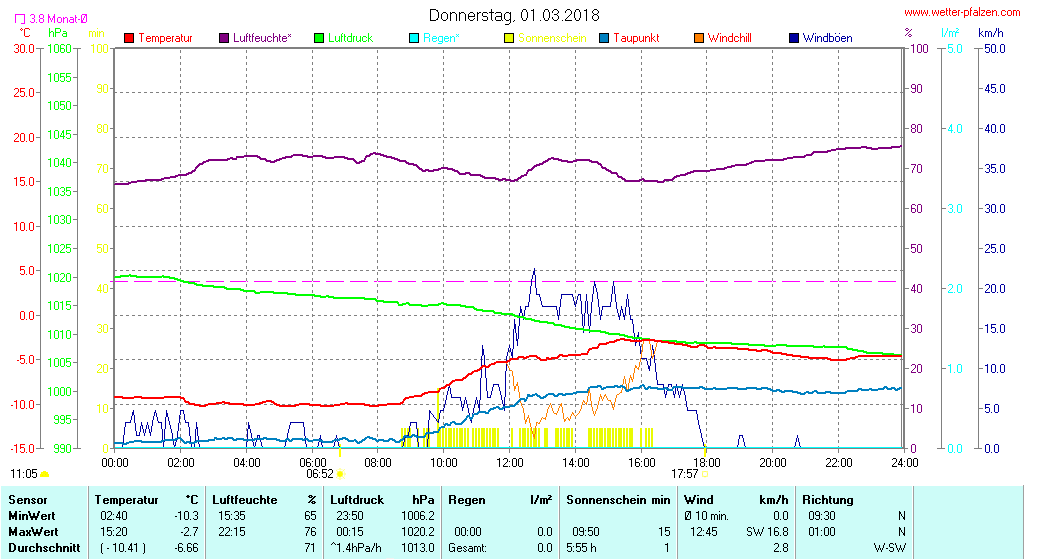Click the Taupunkt legend label
The height and width of the screenshot is (559, 1058).
coord(636,38)
